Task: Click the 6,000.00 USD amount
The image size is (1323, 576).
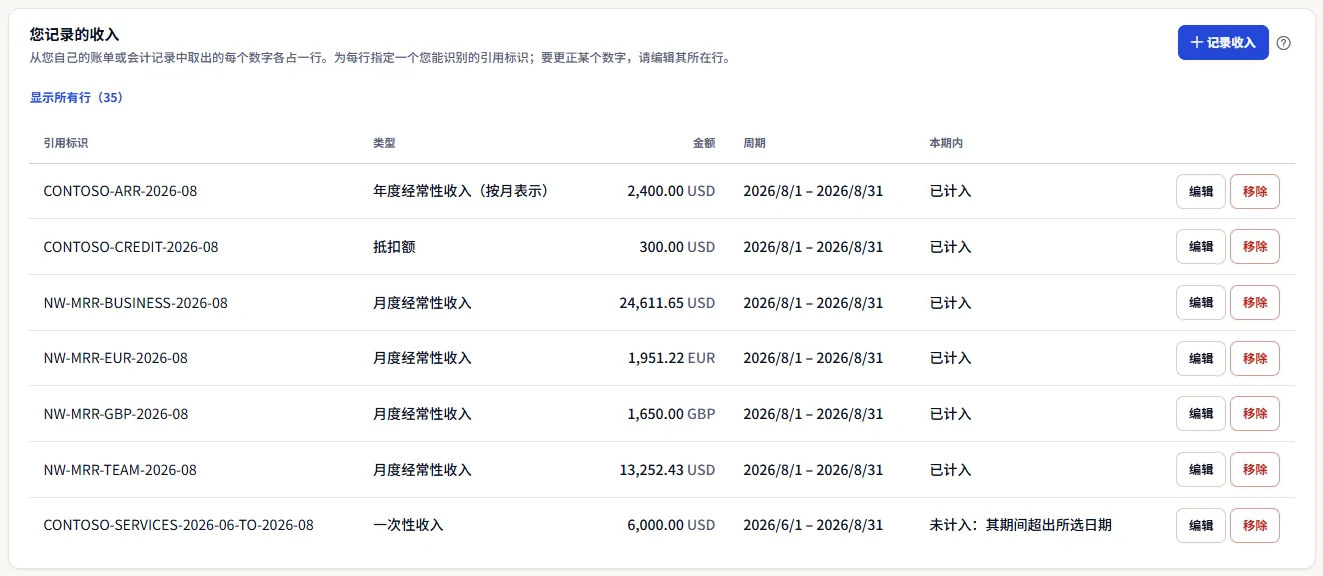Action: (671, 525)
